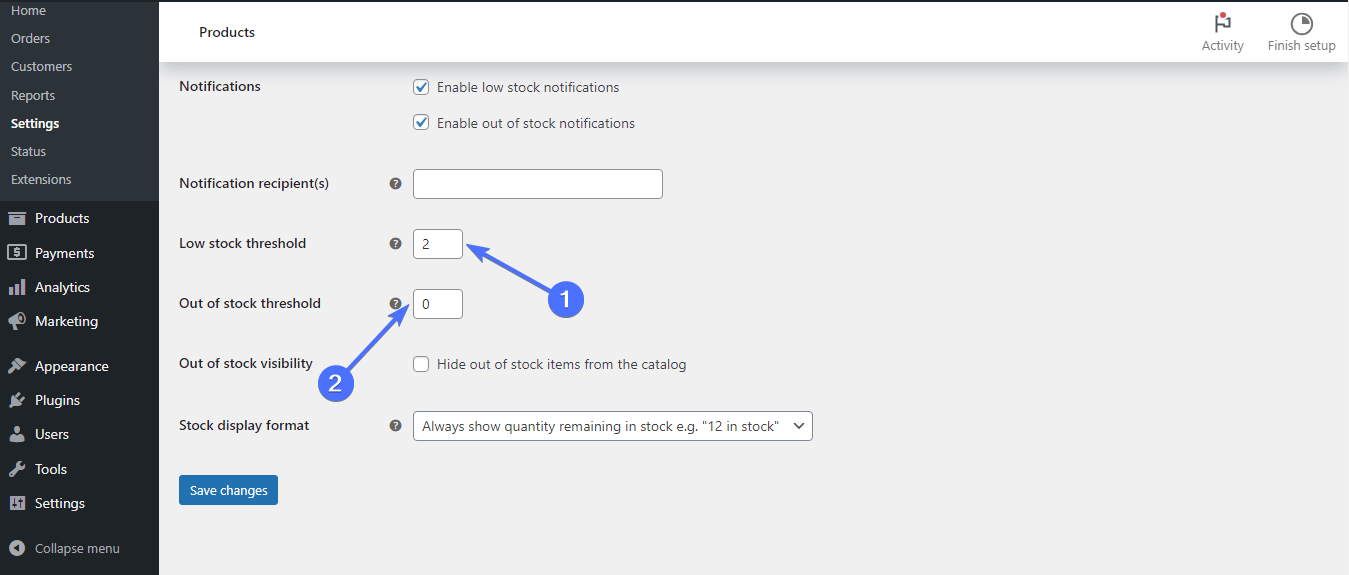Click help icon beside Out of stock threshold
This screenshot has width=1349, height=575.
coord(395,303)
